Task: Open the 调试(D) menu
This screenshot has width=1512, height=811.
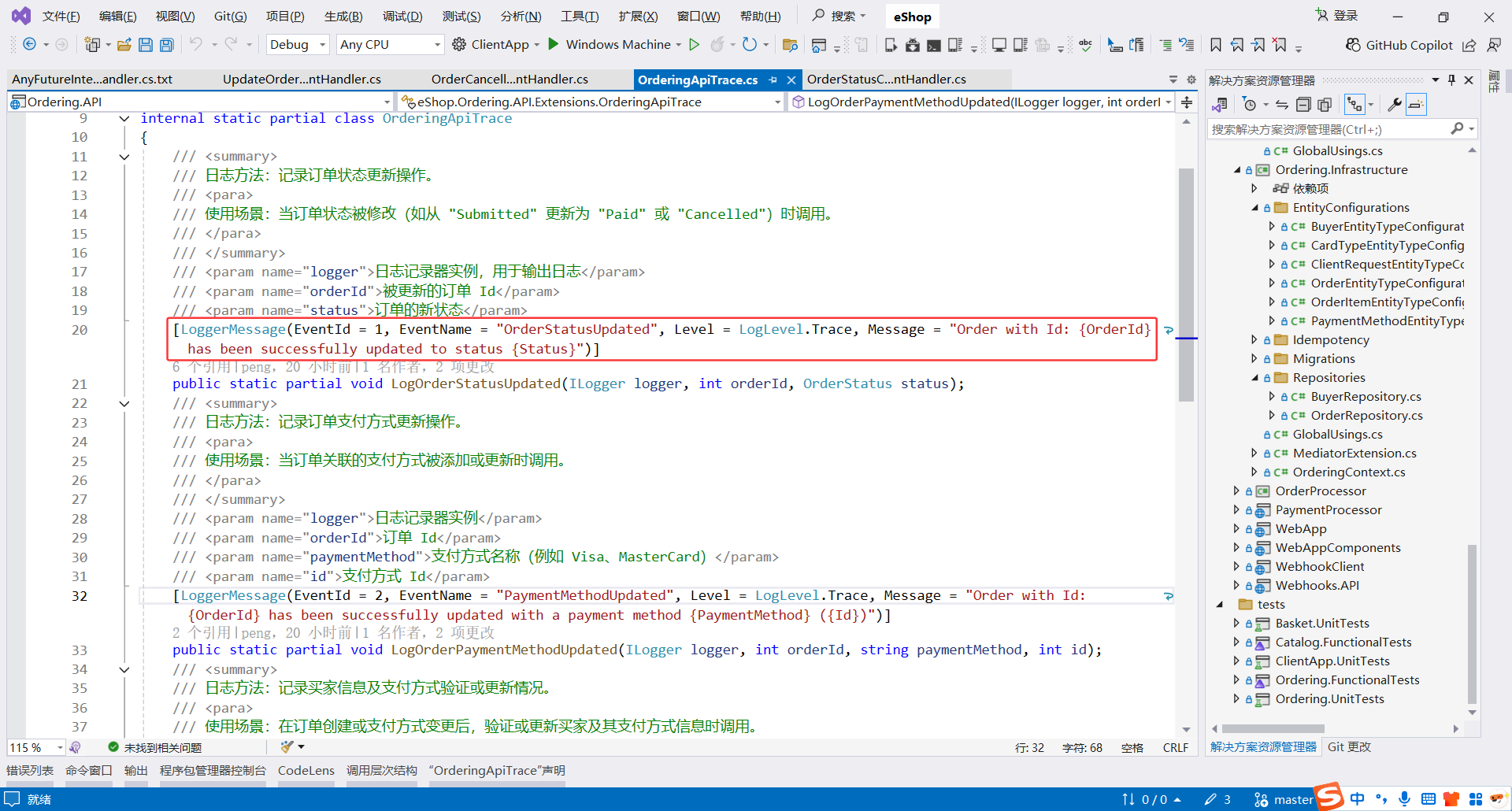Action: [x=402, y=17]
